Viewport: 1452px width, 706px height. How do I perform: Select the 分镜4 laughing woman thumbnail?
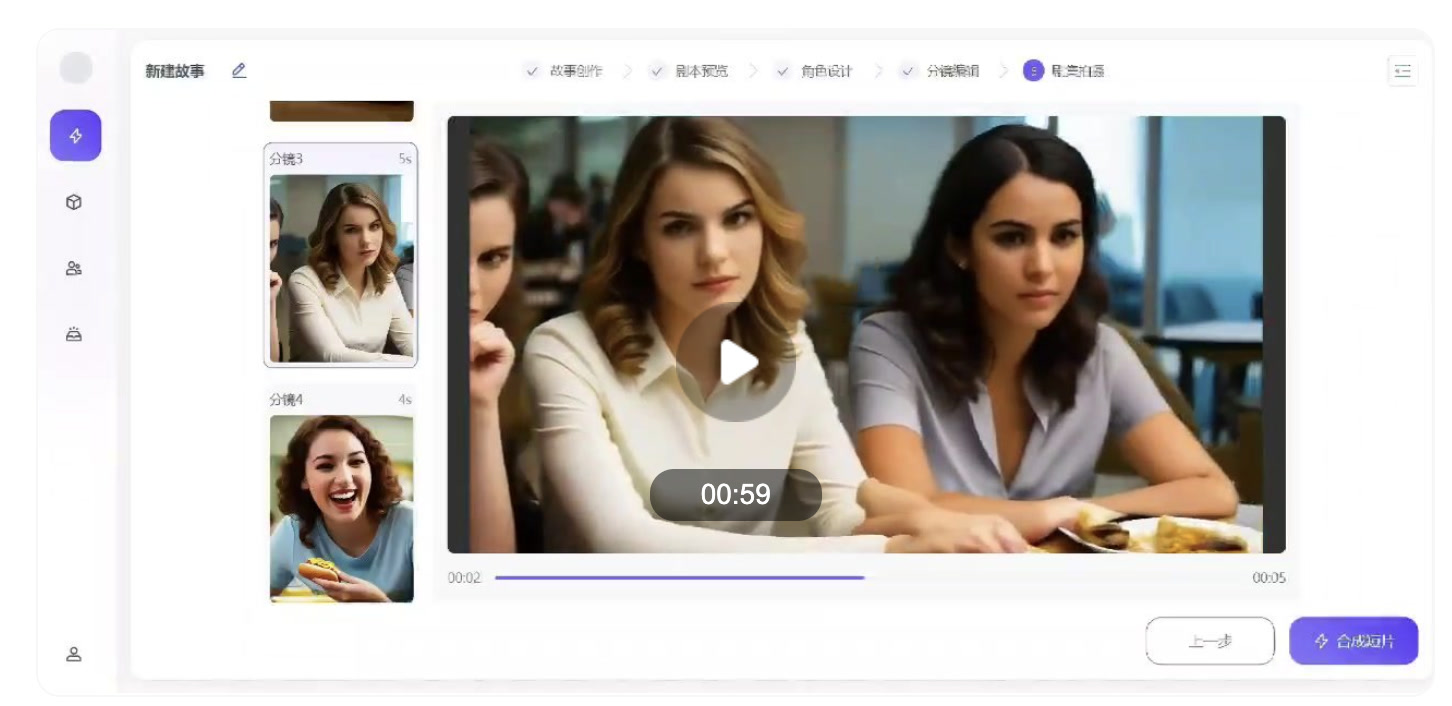341,496
